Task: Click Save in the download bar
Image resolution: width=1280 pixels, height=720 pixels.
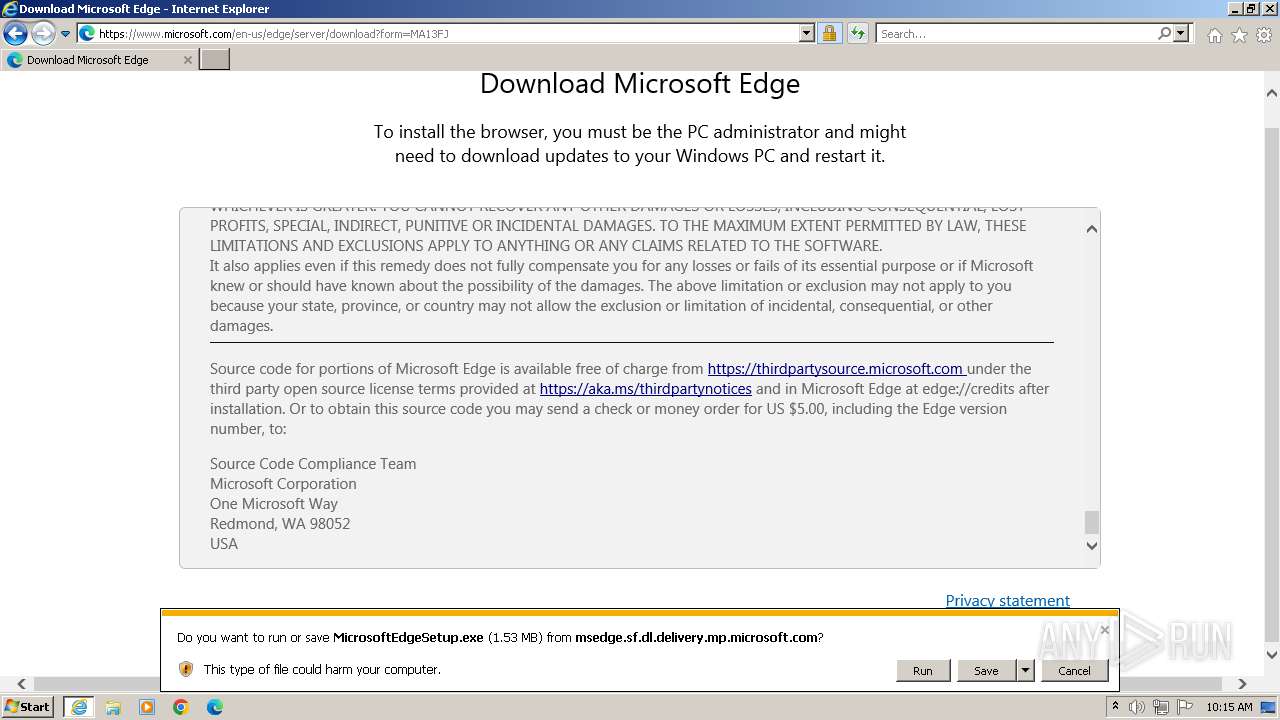Action: [986, 670]
